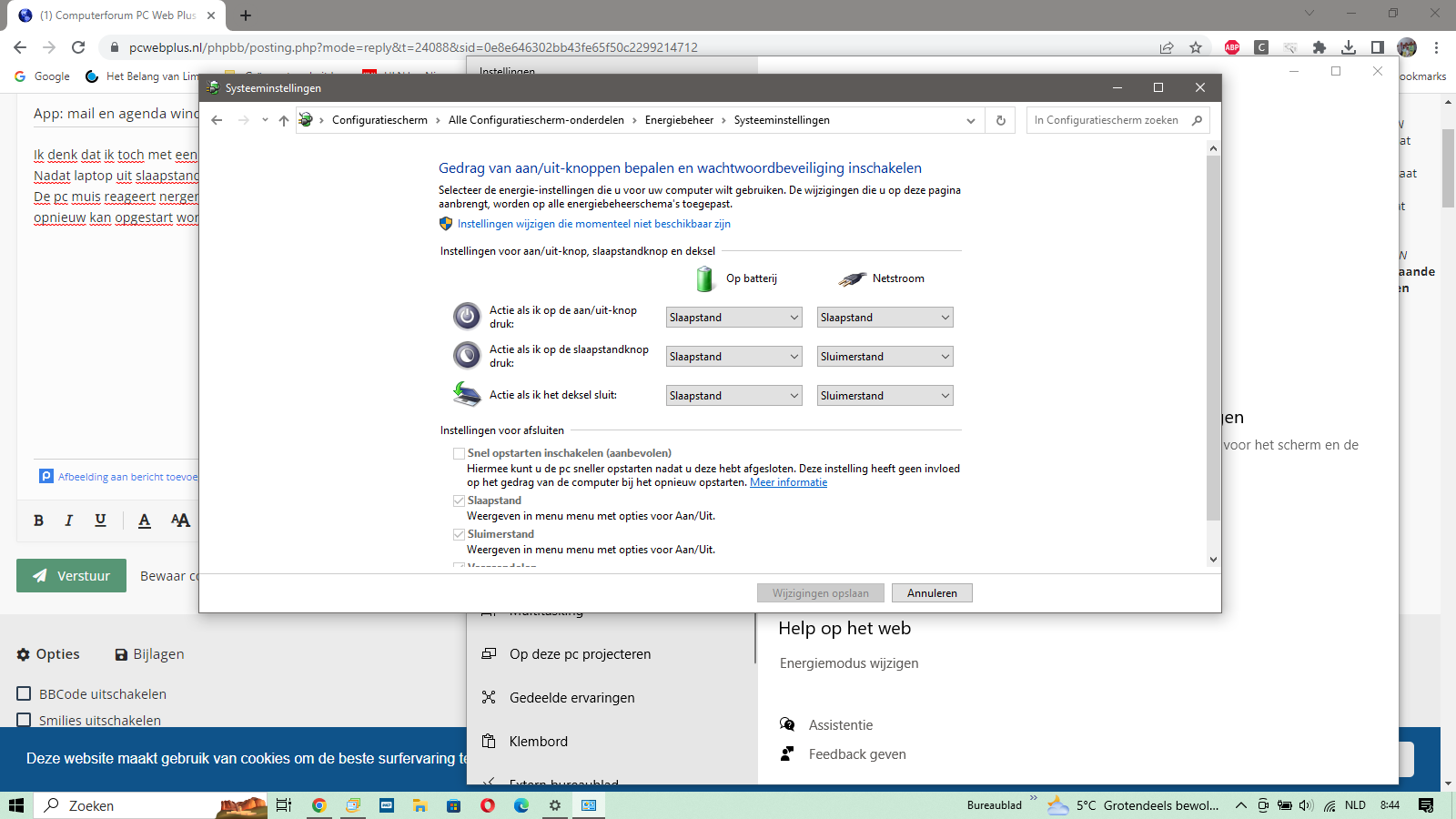This screenshot has height=819, width=1456.
Task: Open Klembord in Instellingen
Action: 539,742
